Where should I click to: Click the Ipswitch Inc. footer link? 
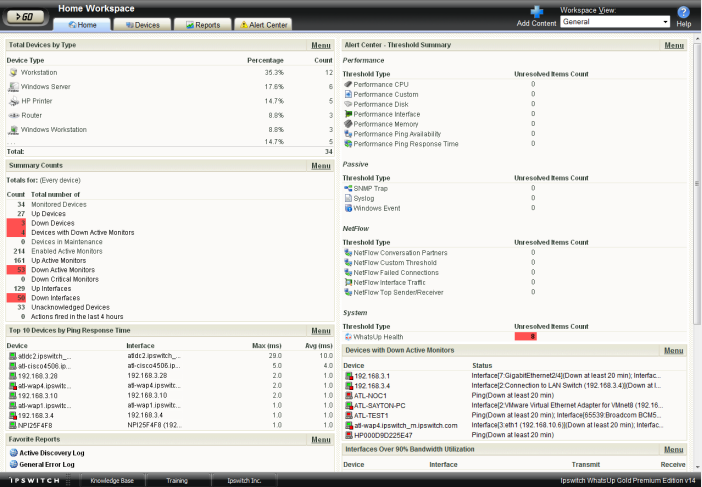[x=244, y=480]
